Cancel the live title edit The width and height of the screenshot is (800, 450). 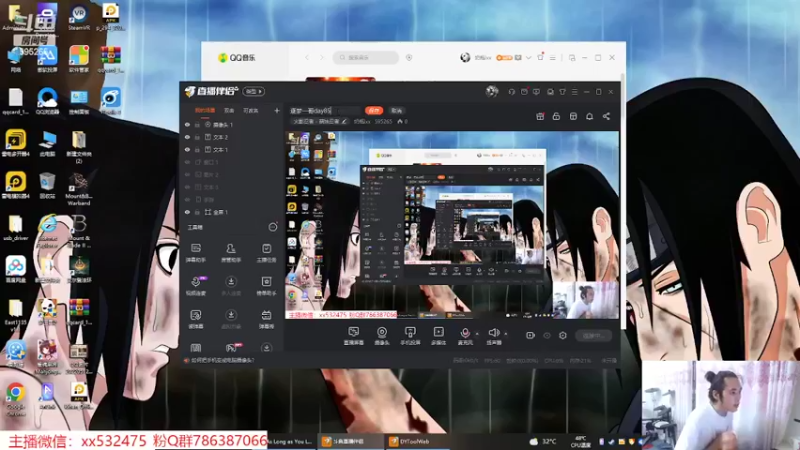tap(396, 110)
